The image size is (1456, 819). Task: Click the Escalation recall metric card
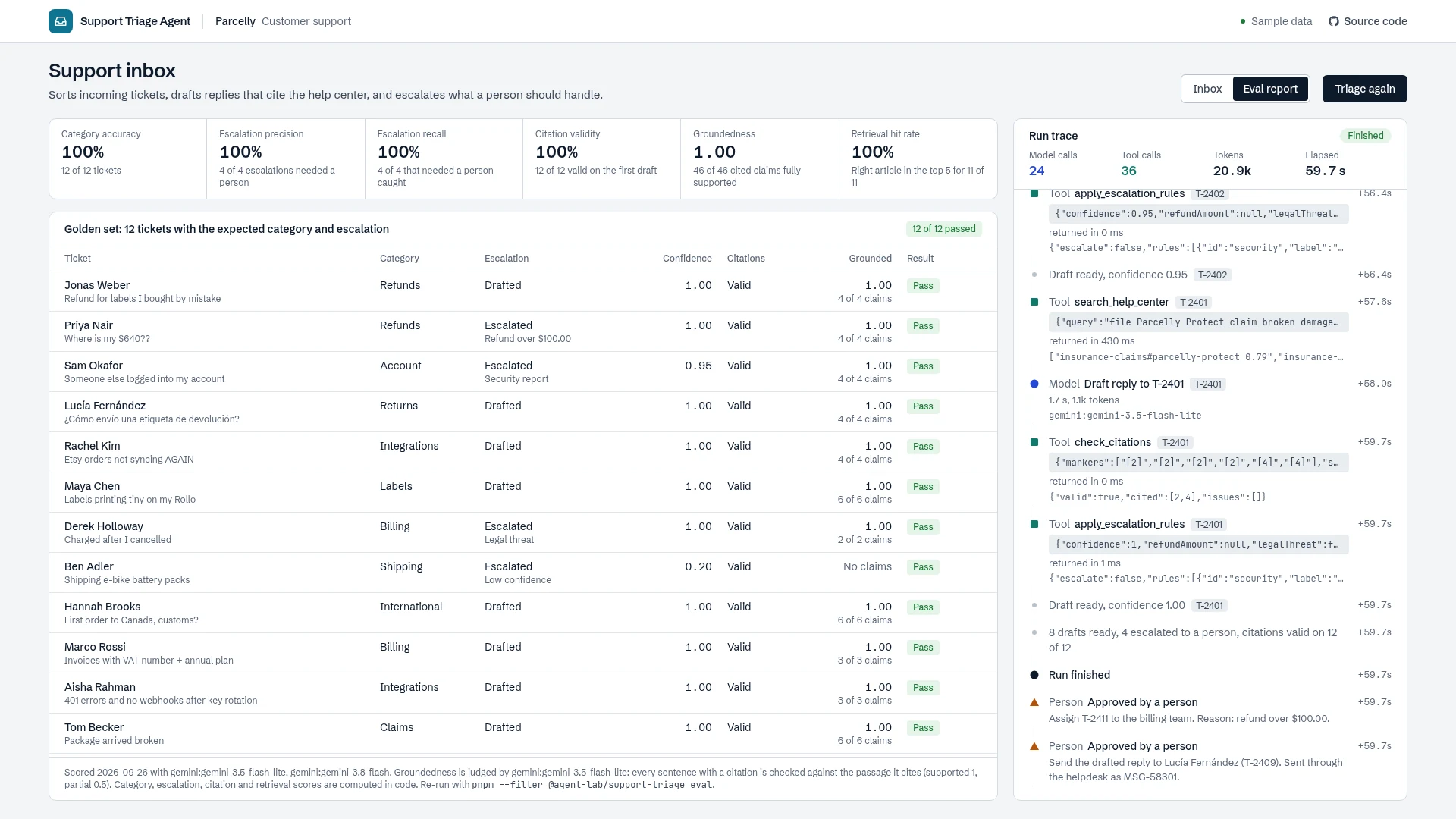(x=444, y=158)
